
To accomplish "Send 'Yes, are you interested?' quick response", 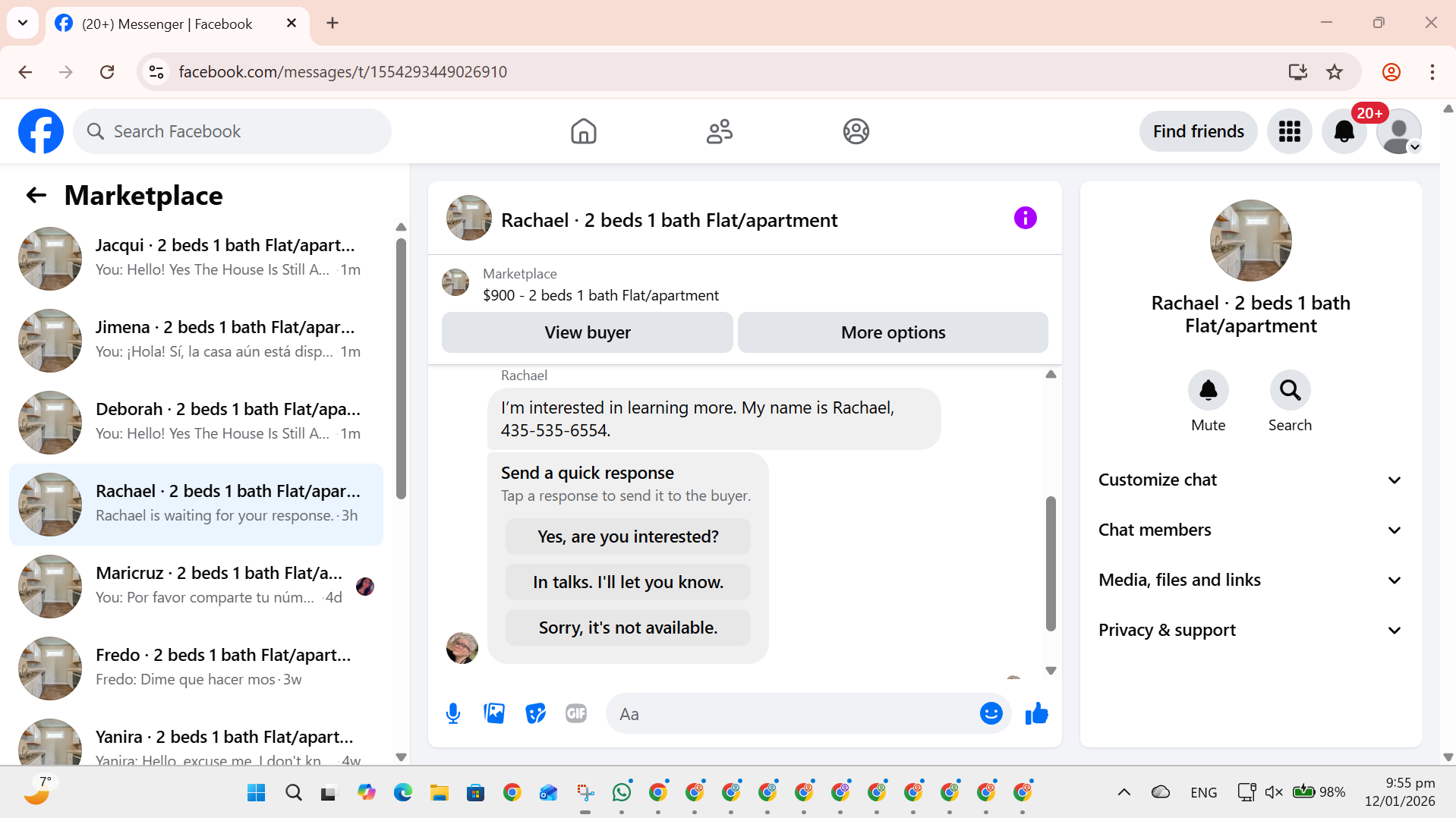I will click(x=628, y=536).
